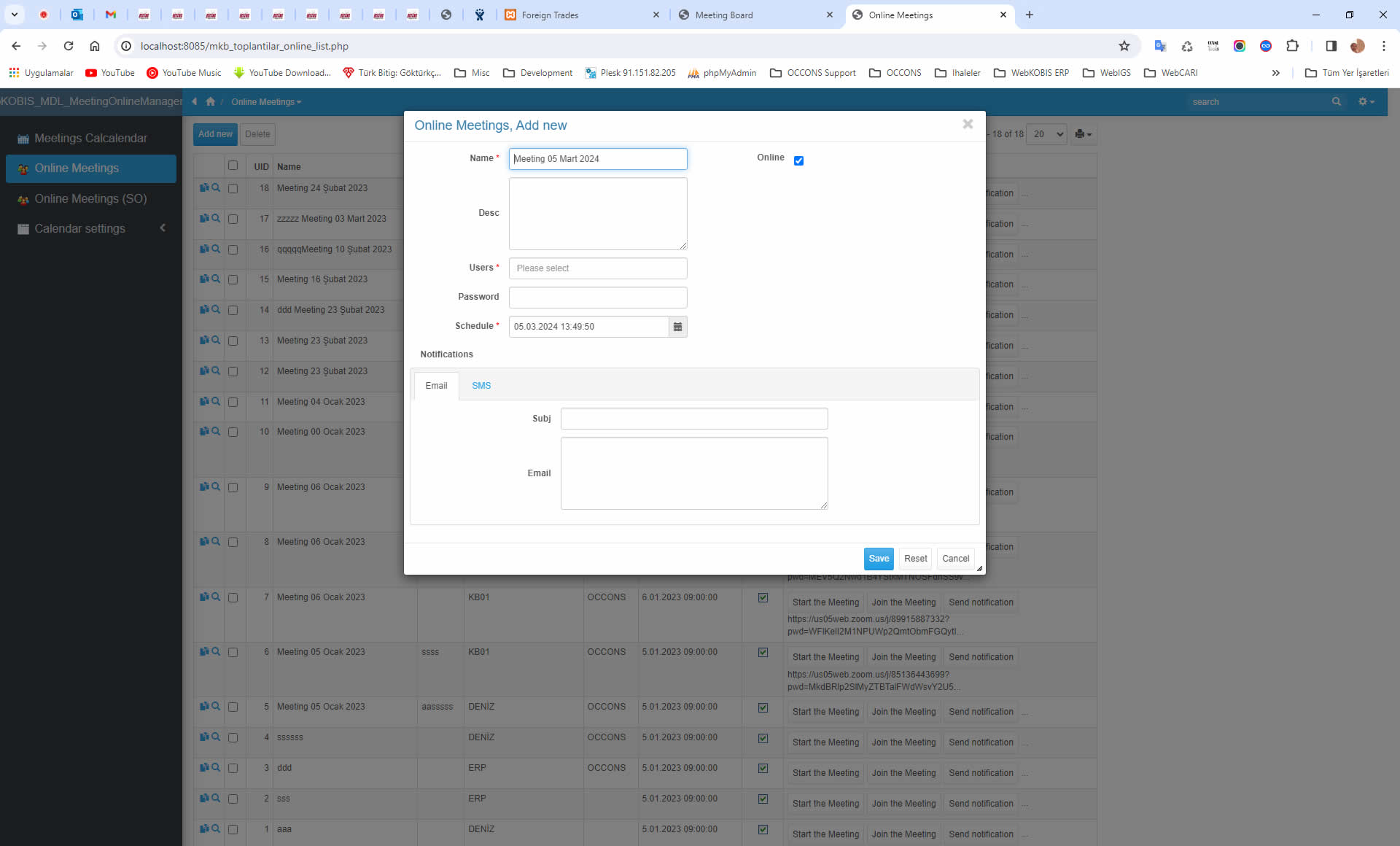Click edit icon for row named ddd
1400x846 pixels.
tap(204, 767)
